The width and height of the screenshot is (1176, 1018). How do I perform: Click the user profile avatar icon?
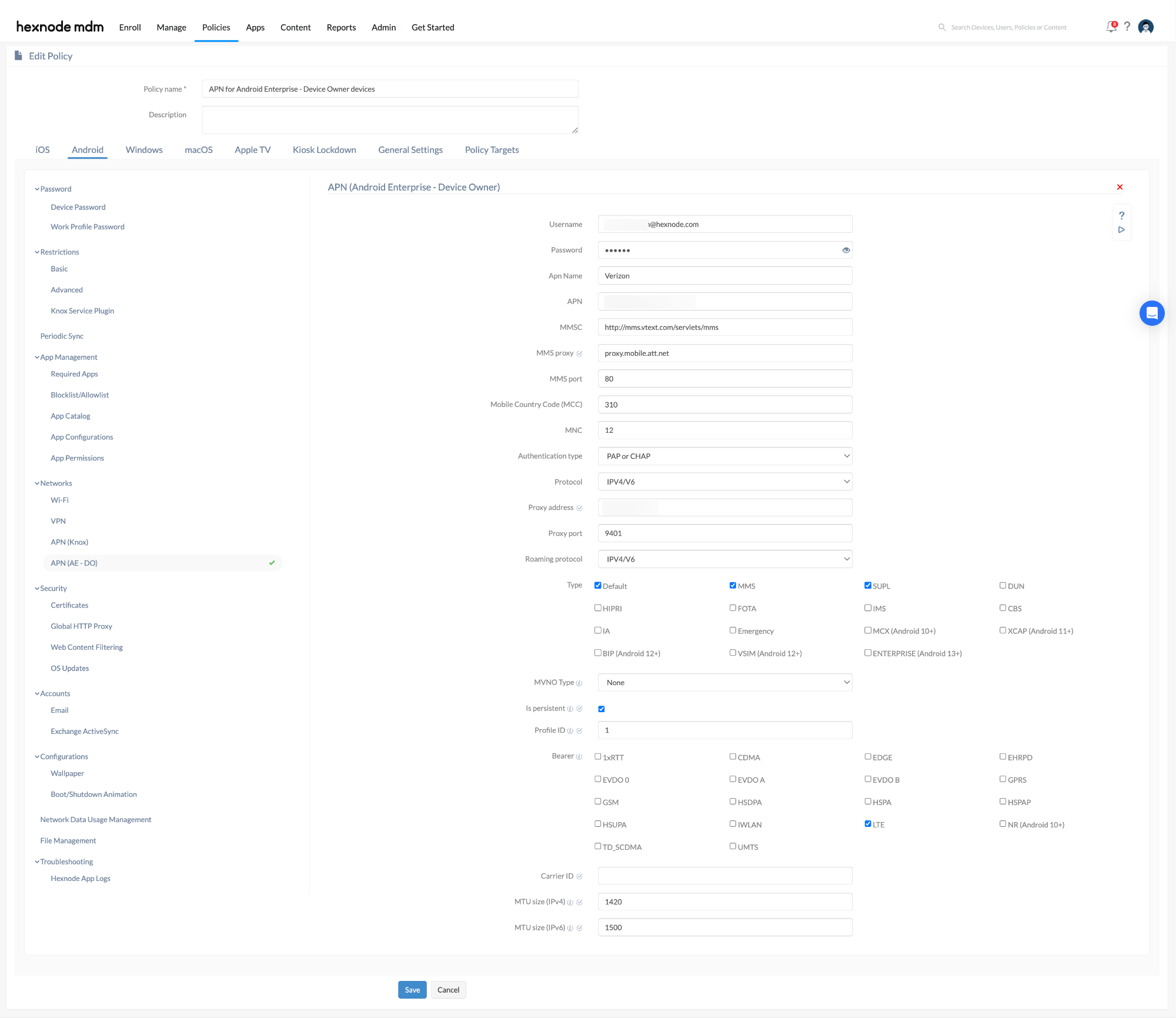[1147, 27]
